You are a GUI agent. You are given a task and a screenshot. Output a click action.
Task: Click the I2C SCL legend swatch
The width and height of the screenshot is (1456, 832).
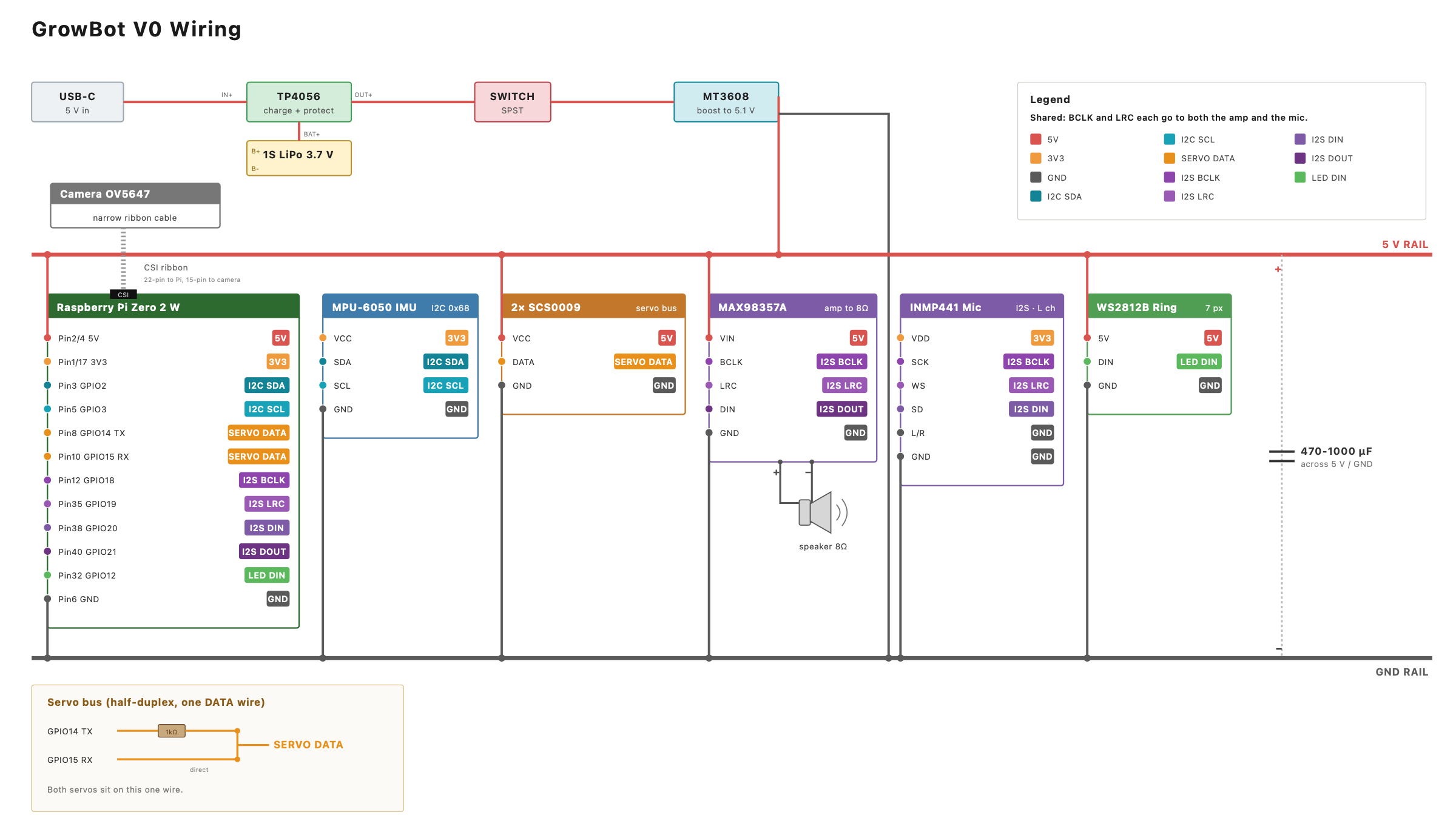coord(1170,139)
